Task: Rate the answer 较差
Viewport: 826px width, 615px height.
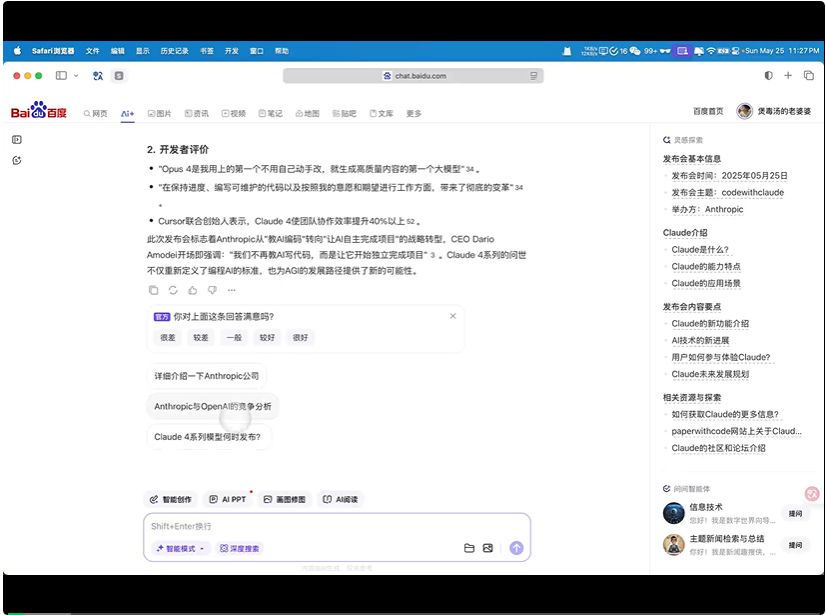Action: (x=201, y=337)
